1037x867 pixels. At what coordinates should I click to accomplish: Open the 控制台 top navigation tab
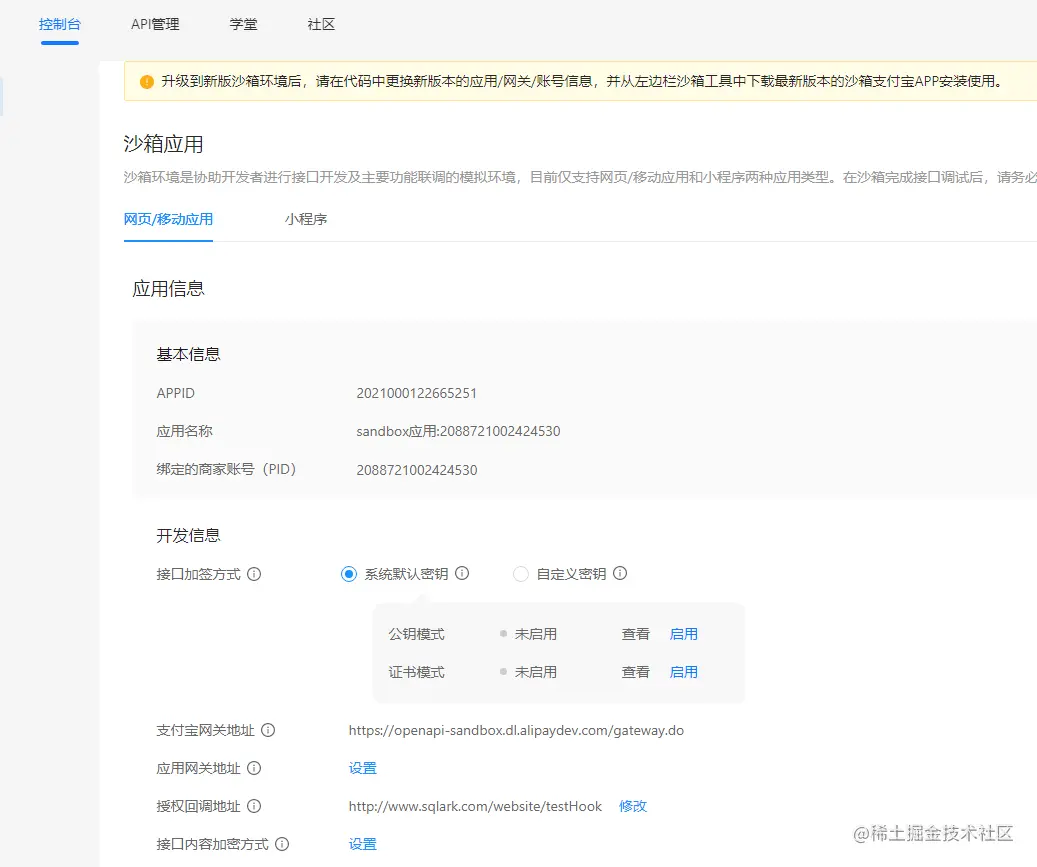(60, 24)
